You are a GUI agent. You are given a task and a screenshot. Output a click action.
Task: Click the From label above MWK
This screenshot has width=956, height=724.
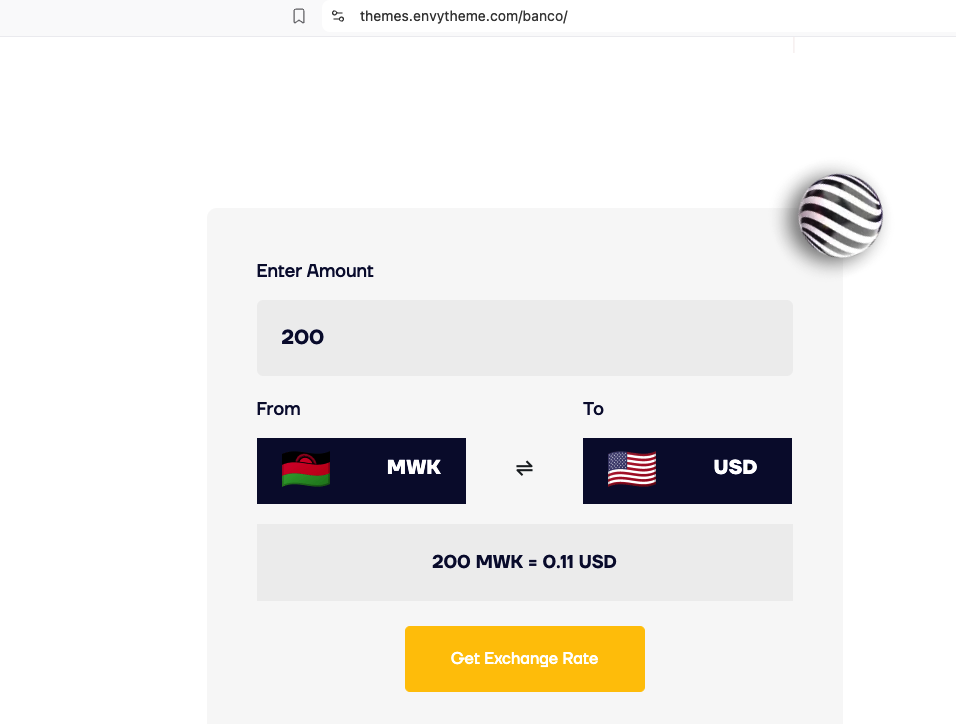pyautogui.click(x=278, y=409)
